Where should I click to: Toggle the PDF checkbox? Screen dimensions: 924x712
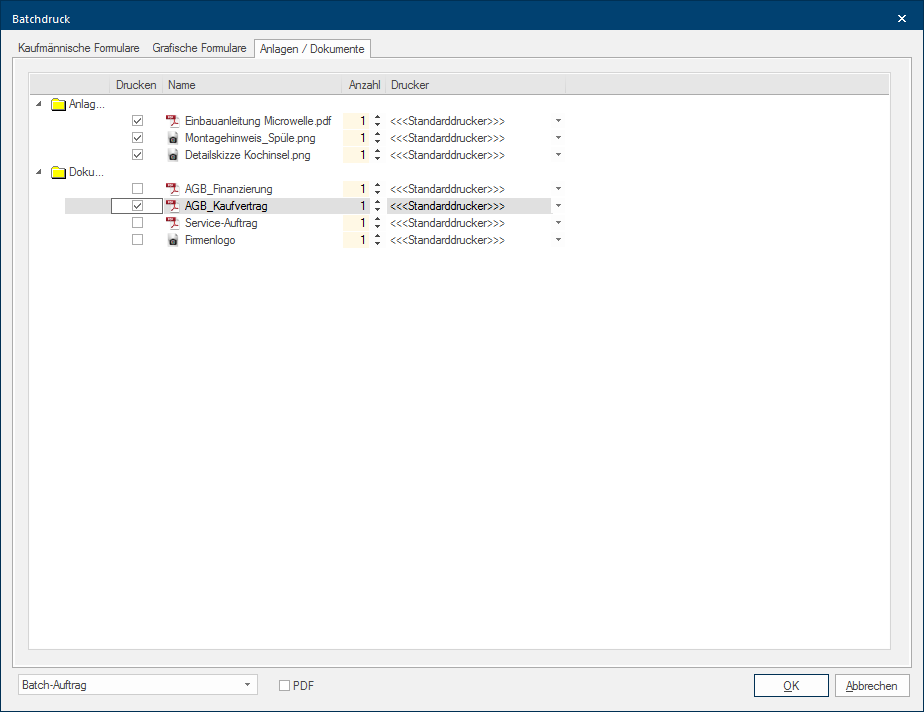click(284, 685)
